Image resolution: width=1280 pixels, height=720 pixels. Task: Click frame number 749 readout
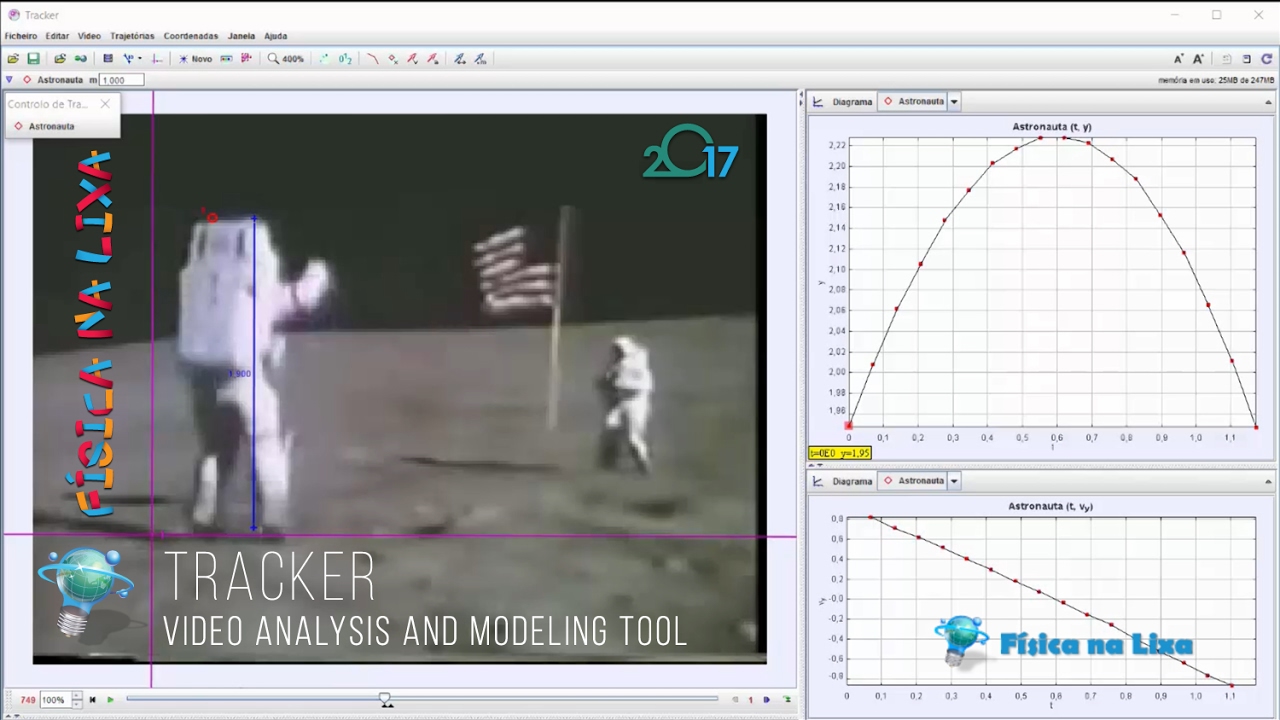pyautogui.click(x=27, y=700)
